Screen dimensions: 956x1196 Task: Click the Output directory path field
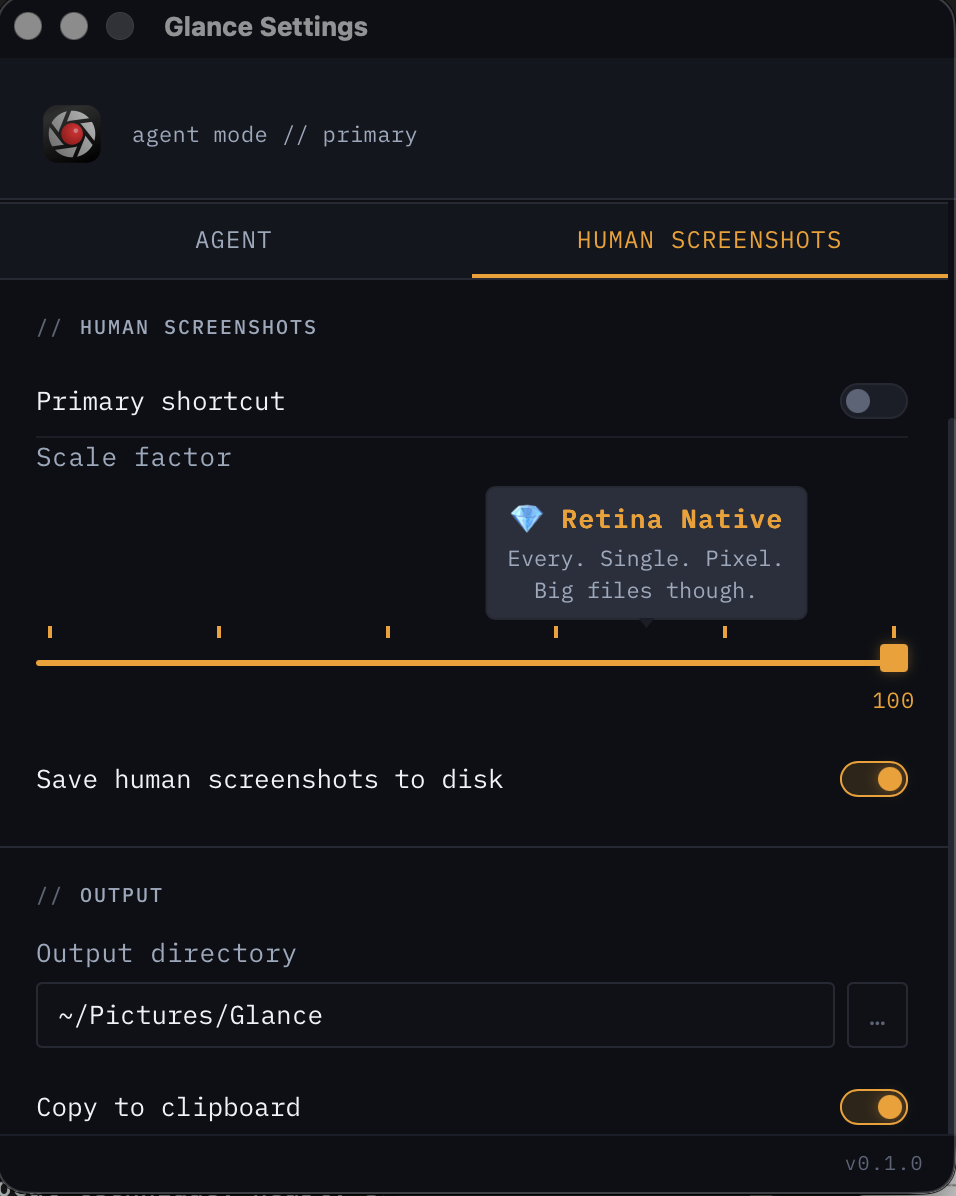(x=435, y=1015)
